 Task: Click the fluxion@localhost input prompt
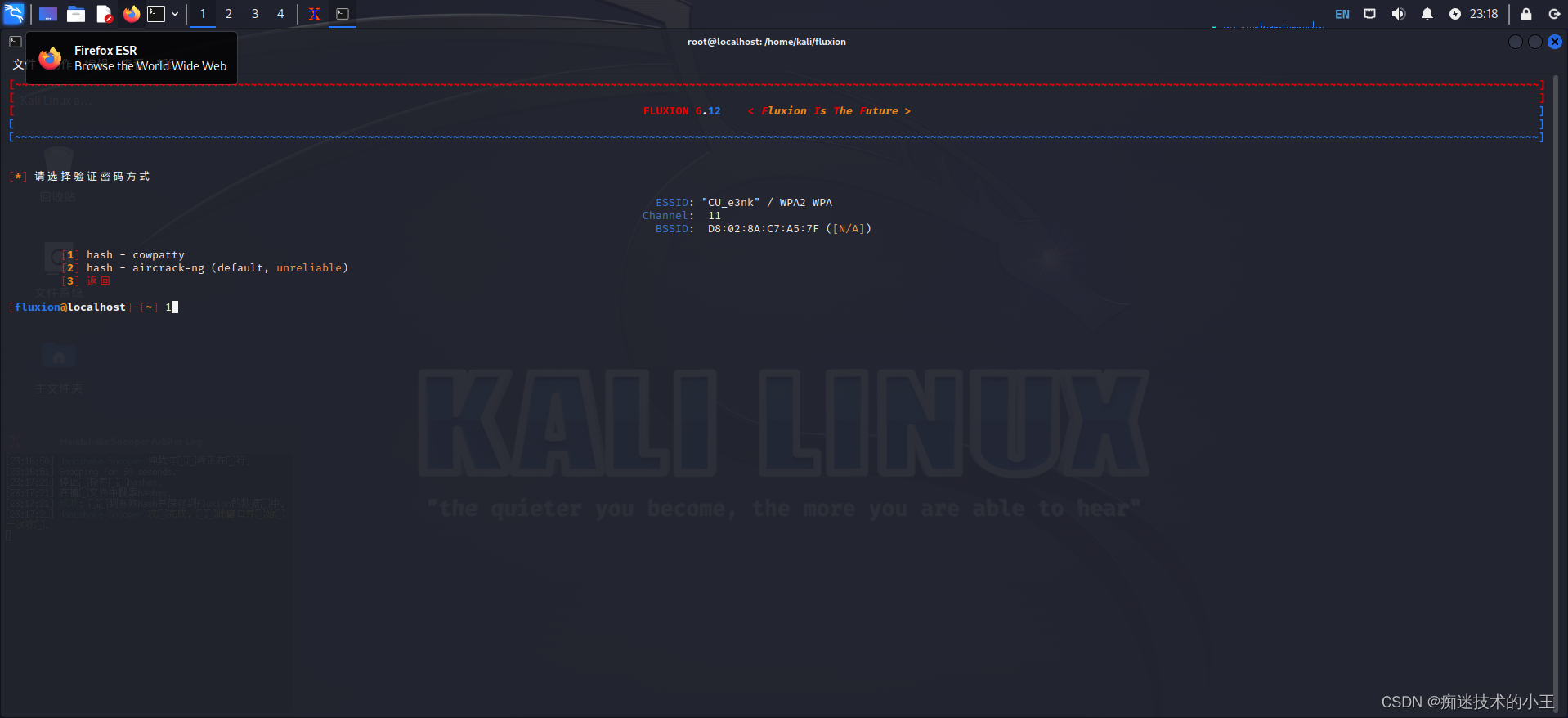[x=93, y=307]
